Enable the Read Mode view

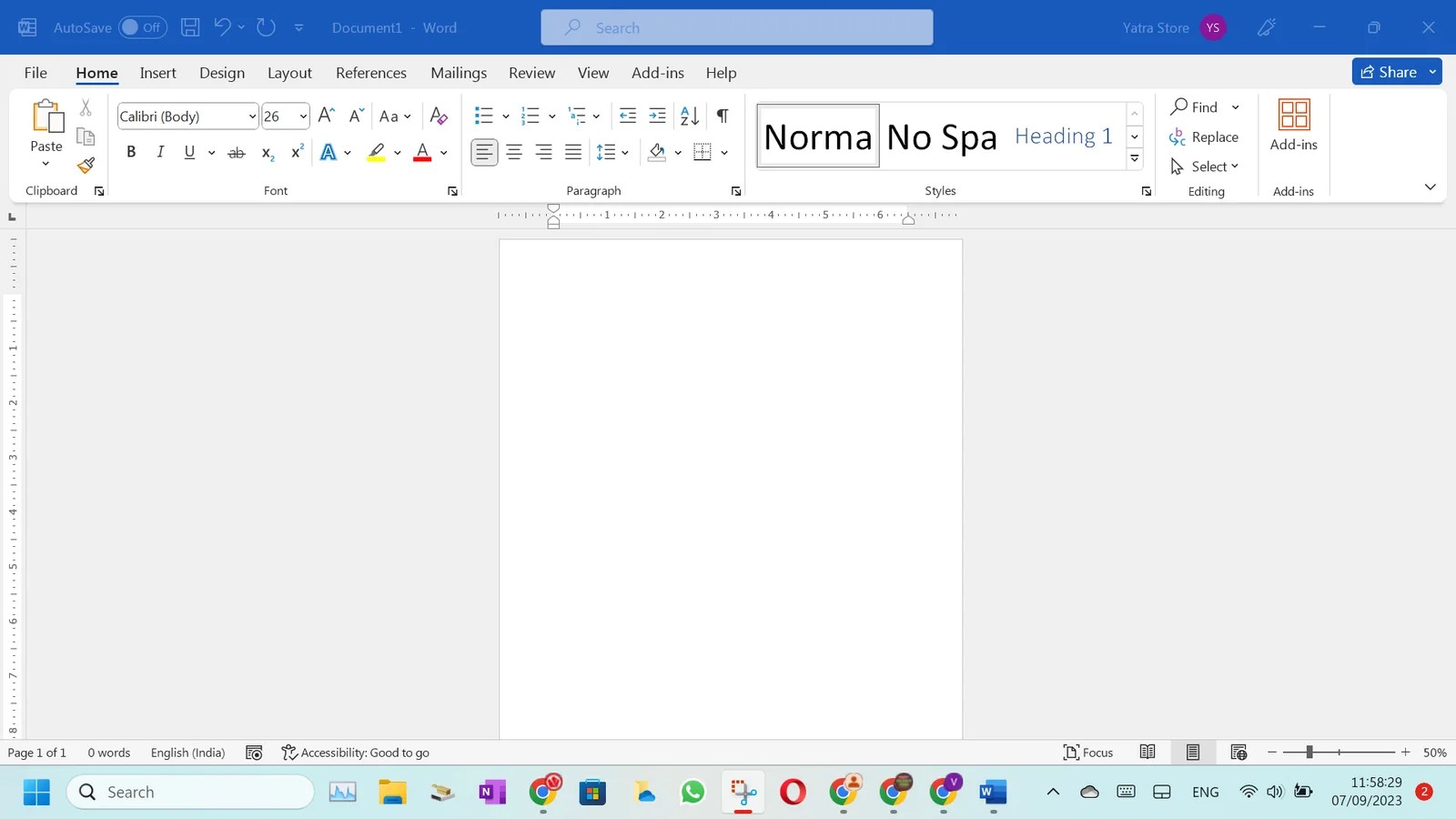coord(1147,752)
